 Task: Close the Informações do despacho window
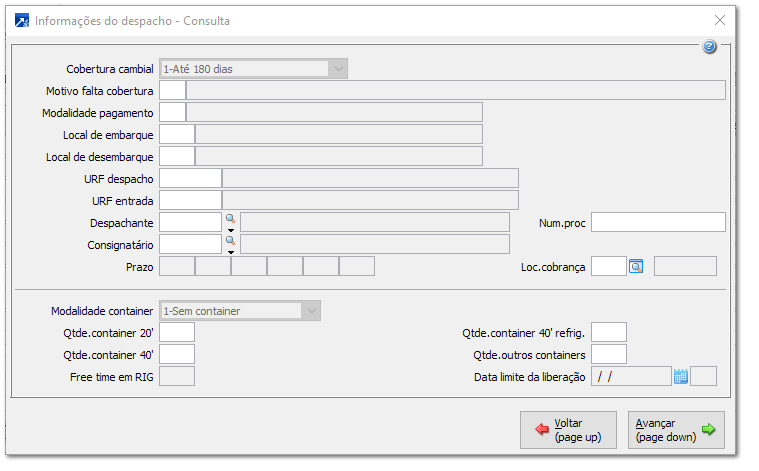point(720,20)
